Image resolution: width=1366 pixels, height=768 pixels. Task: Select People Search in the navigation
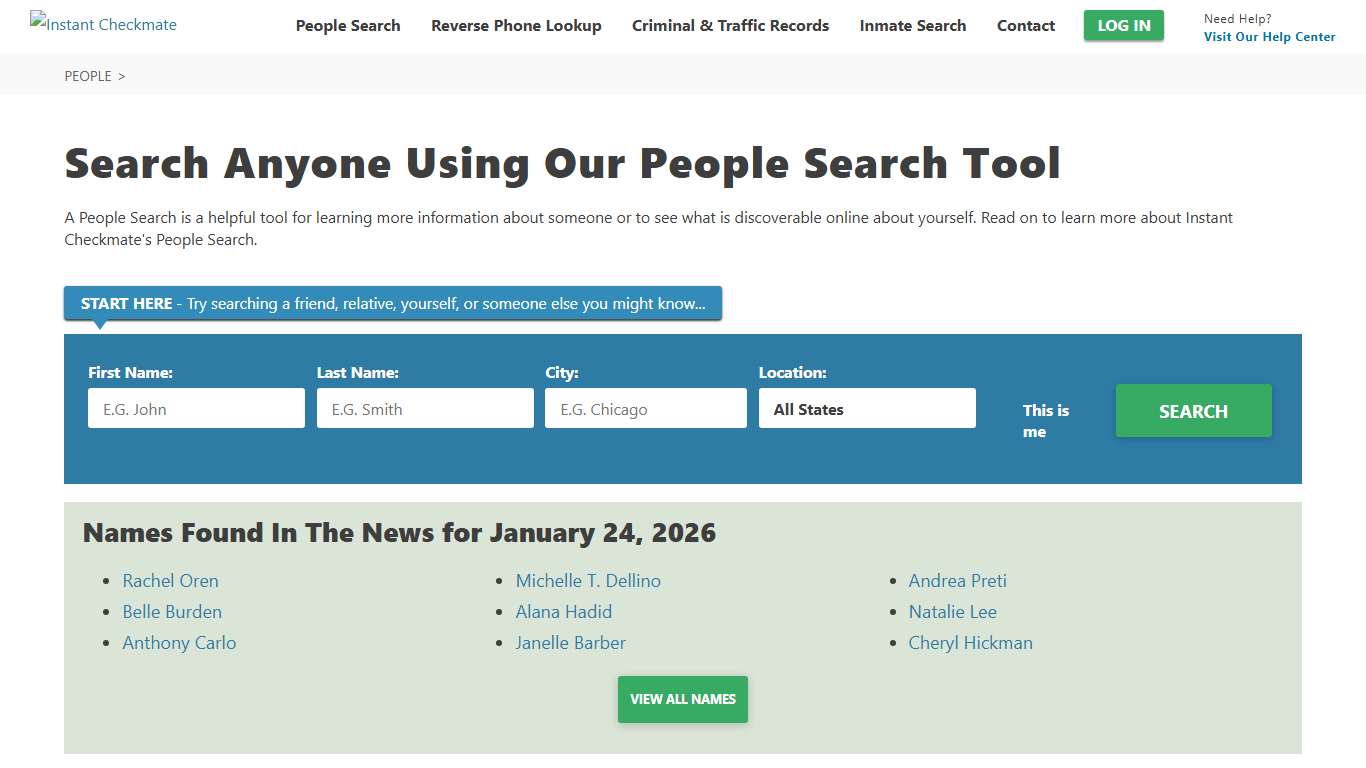(x=347, y=25)
